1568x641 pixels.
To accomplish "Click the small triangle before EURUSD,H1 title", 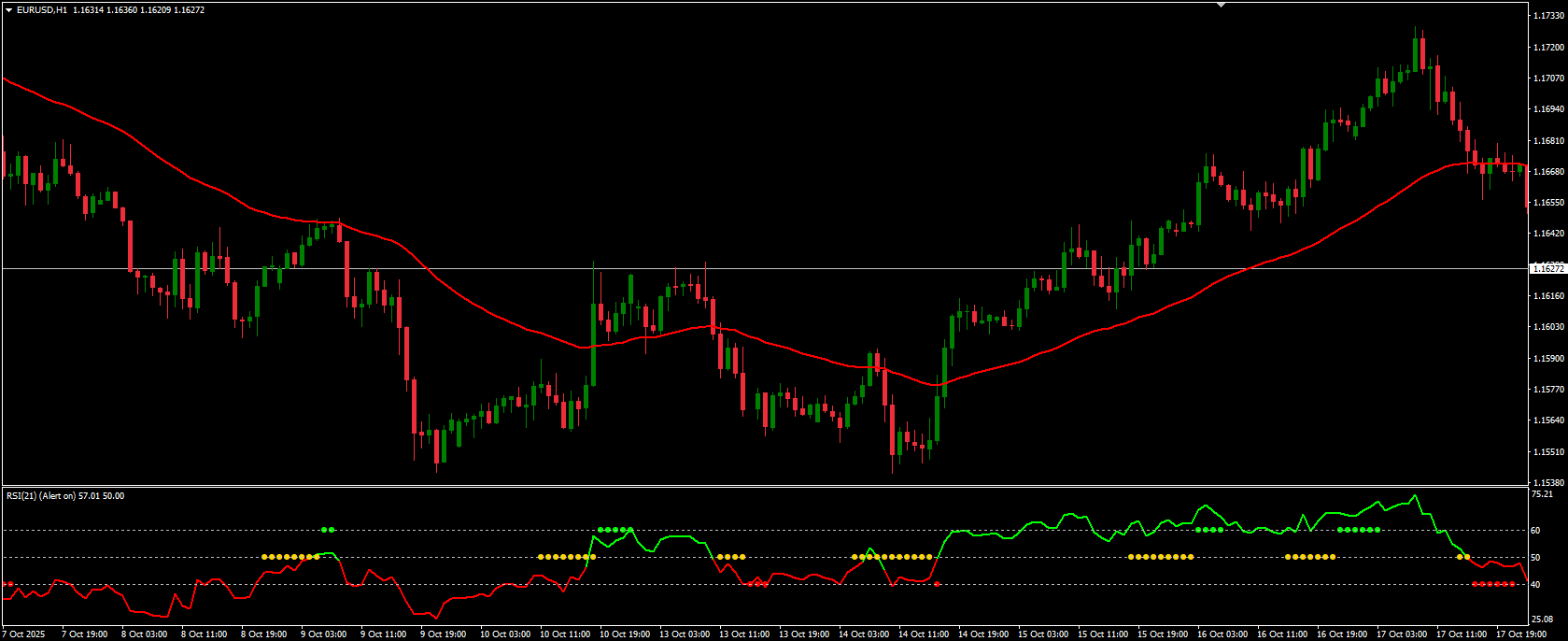I will 8,10.
